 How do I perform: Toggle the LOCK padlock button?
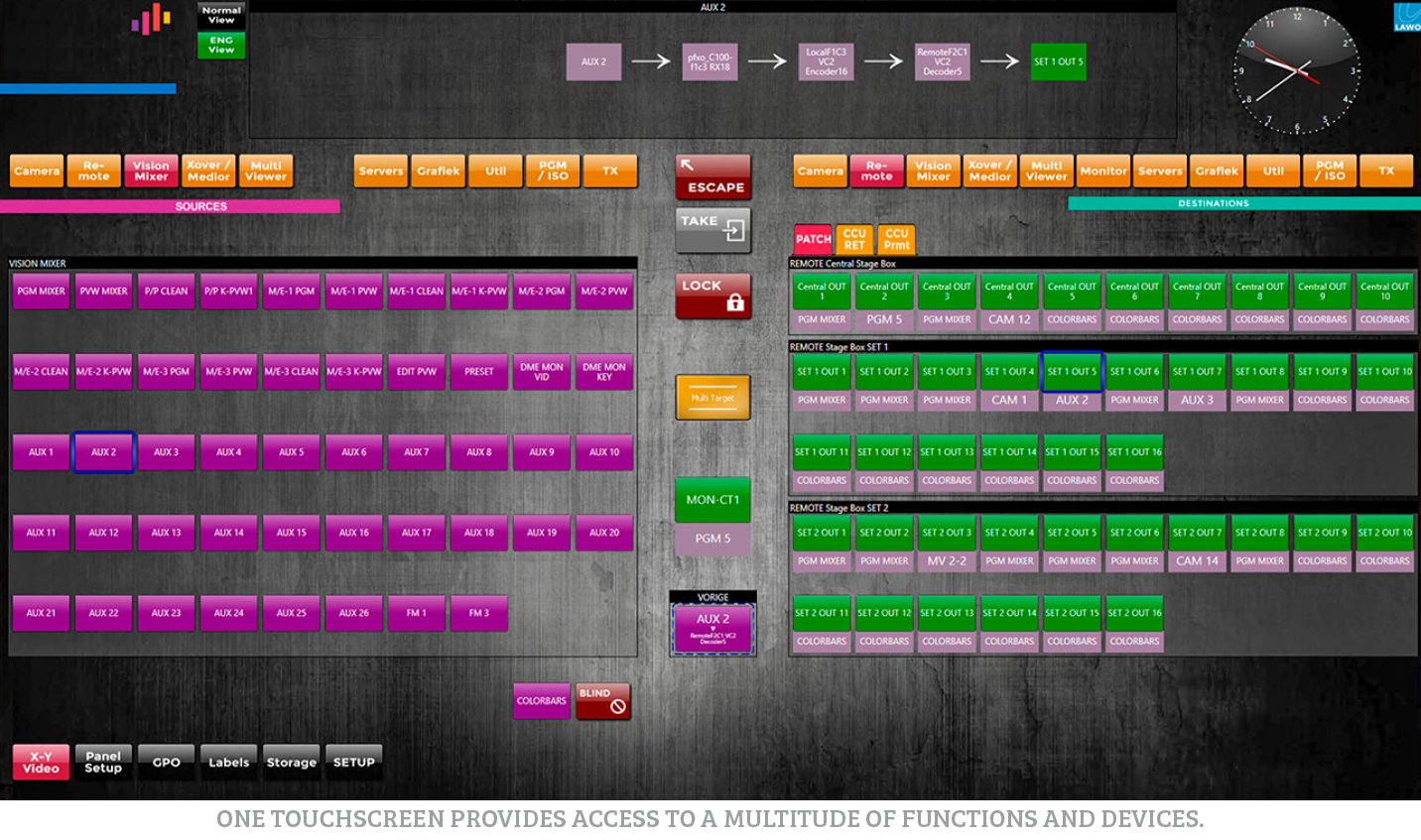coord(712,296)
